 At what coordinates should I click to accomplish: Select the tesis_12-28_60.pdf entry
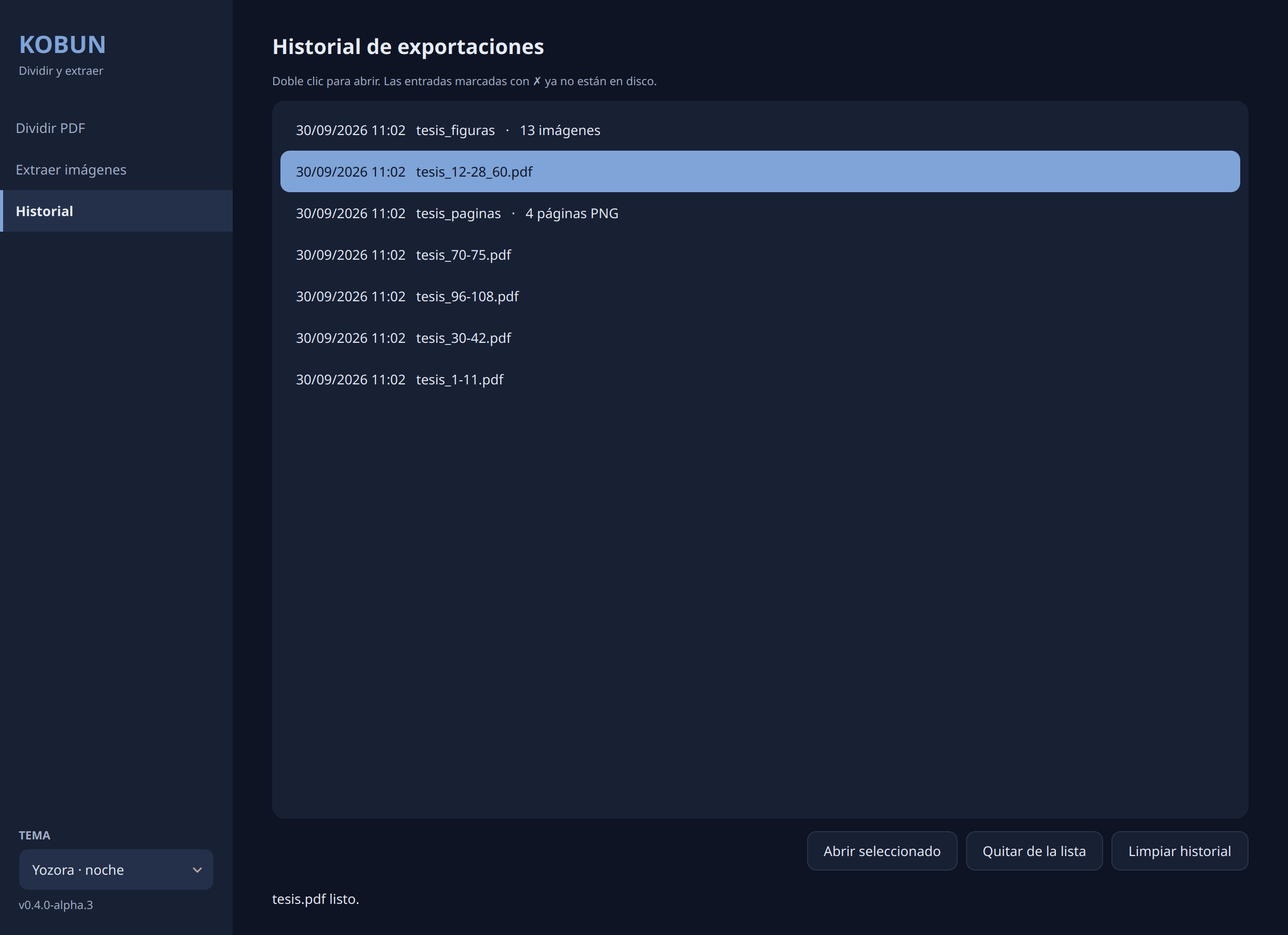pos(760,171)
